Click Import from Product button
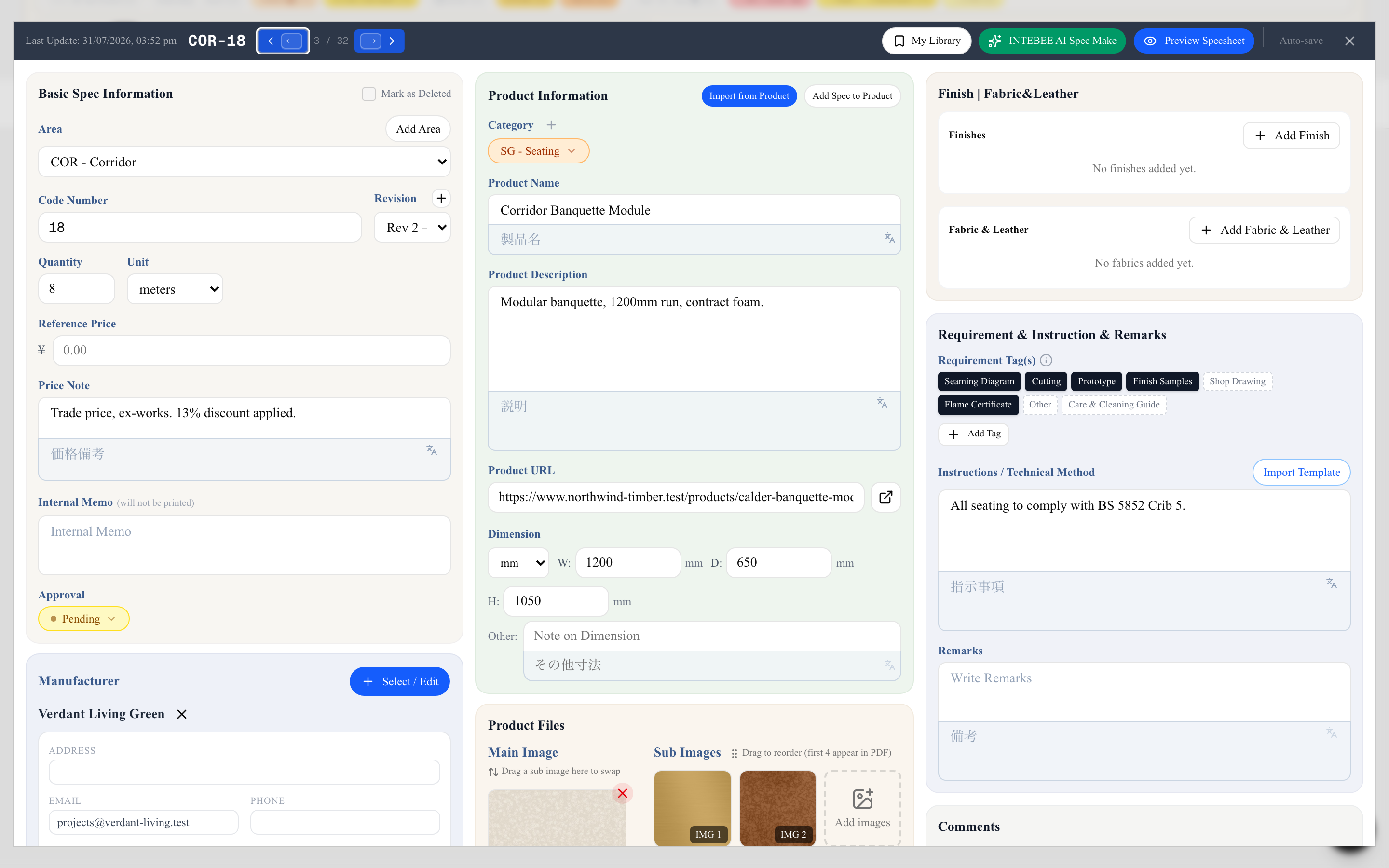The image size is (1389, 868). 749,96
